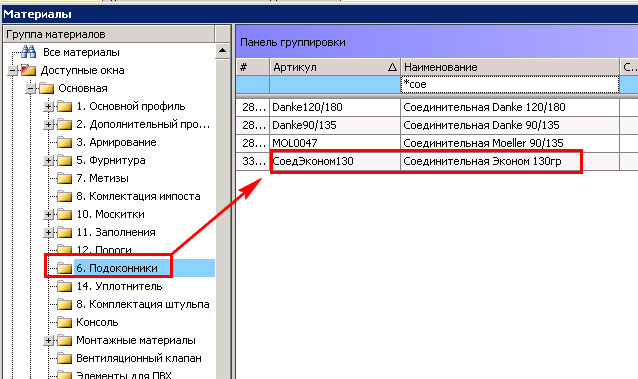Image resolution: width=638 pixels, height=379 pixels.
Task: Collapse the Доступные окна tree node
Action: (13, 70)
